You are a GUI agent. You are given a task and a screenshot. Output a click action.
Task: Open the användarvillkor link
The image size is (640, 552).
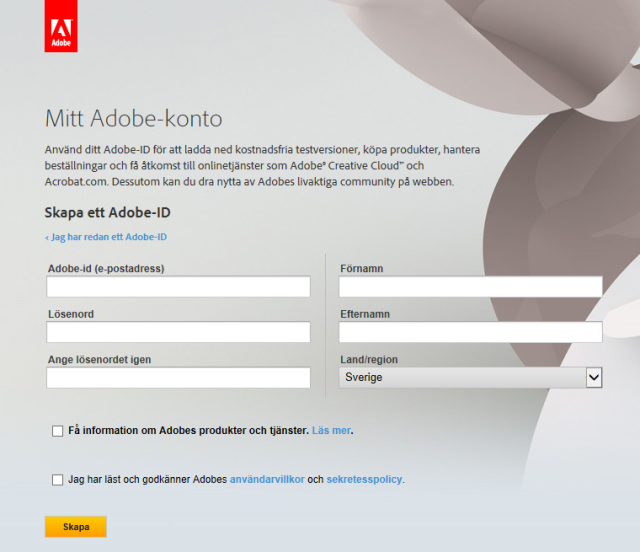click(x=267, y=480)
